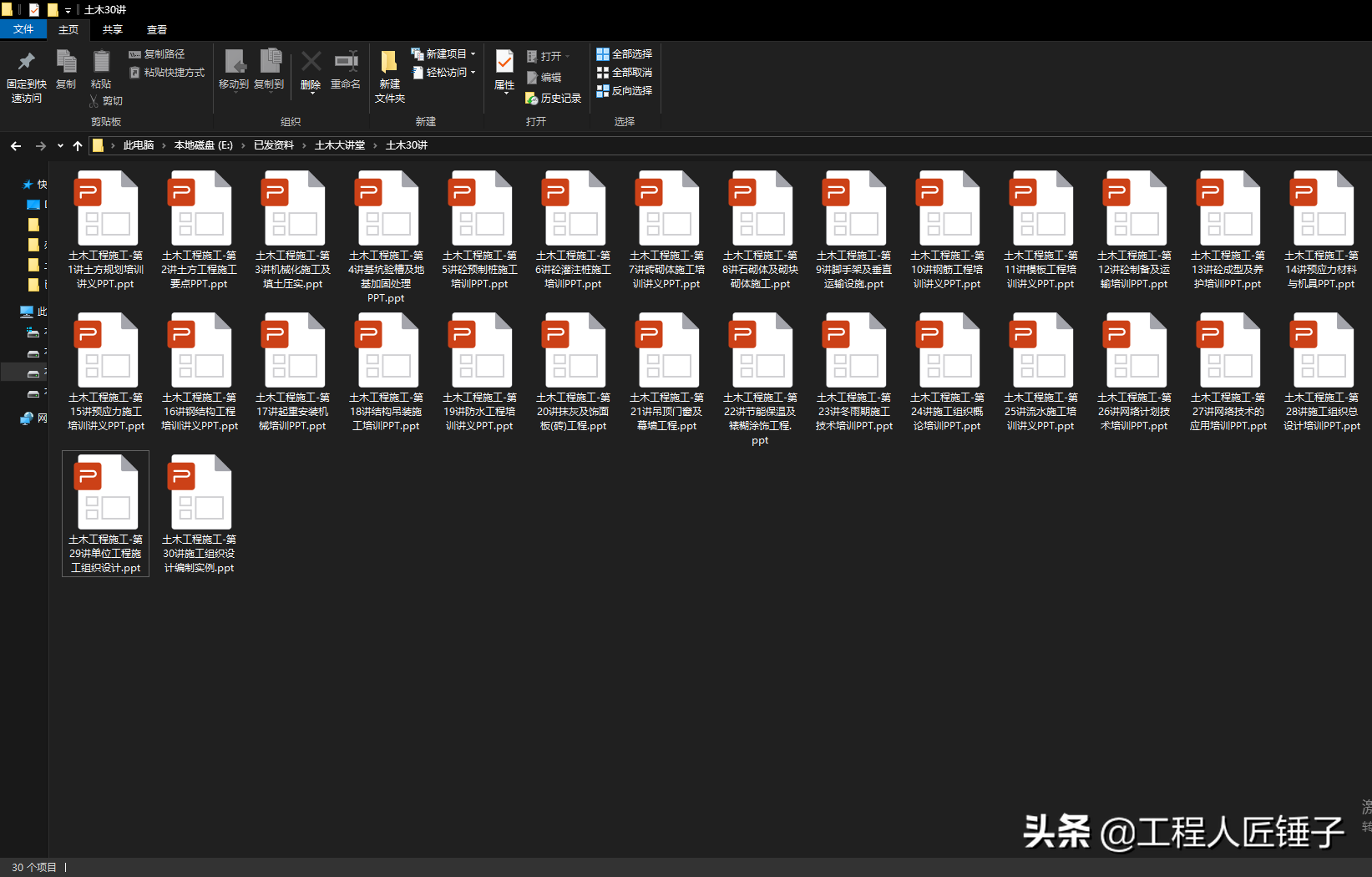This screenshot has width=1372, height=877.
Task: Select file 第2讲土方工程施工要点PPT.ppt
Action: click(x=200, y=231)
